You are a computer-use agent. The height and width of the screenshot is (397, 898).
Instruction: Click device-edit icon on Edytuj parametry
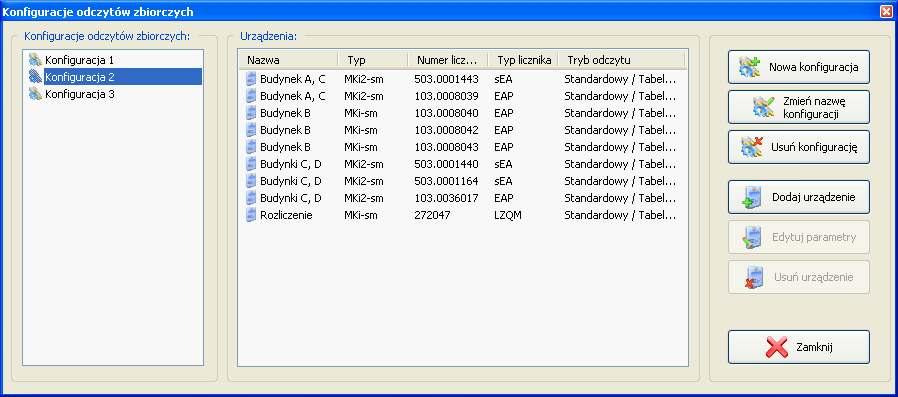click(x=752, y=238)
